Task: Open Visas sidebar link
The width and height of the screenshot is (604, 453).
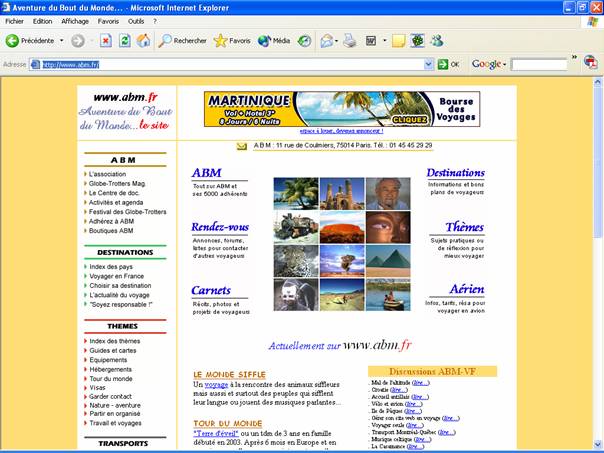Action: point(97,388)
